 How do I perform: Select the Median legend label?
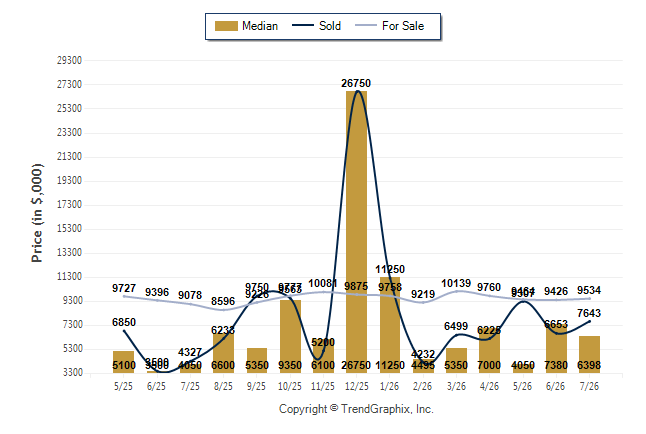(x=260, y=26)
